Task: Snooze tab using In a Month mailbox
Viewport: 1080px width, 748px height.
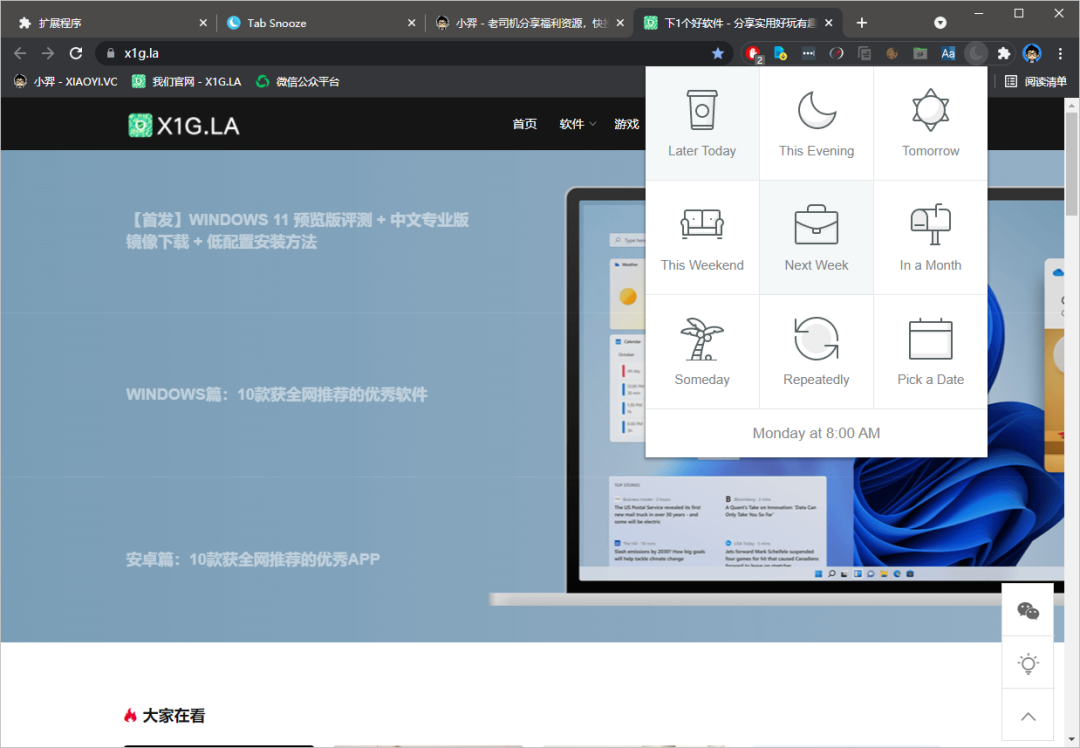Action: pos(930,238)
